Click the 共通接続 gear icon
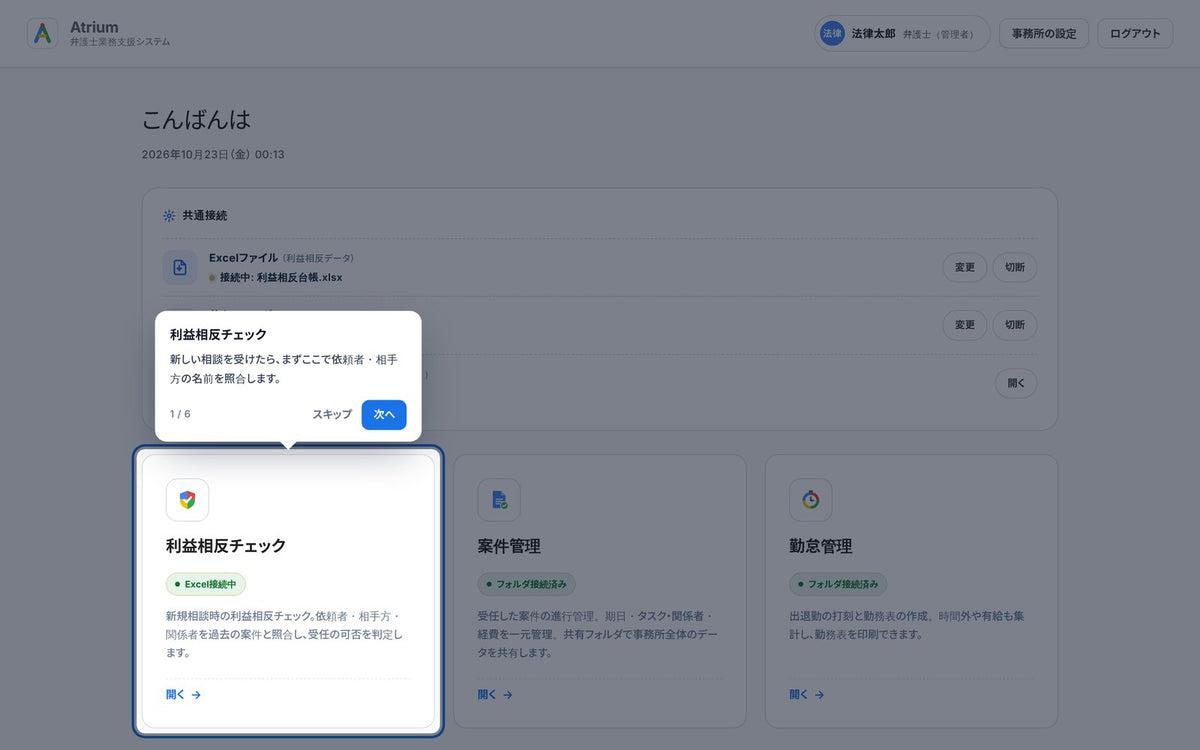The image size is (1200, 750). (169, 216)
